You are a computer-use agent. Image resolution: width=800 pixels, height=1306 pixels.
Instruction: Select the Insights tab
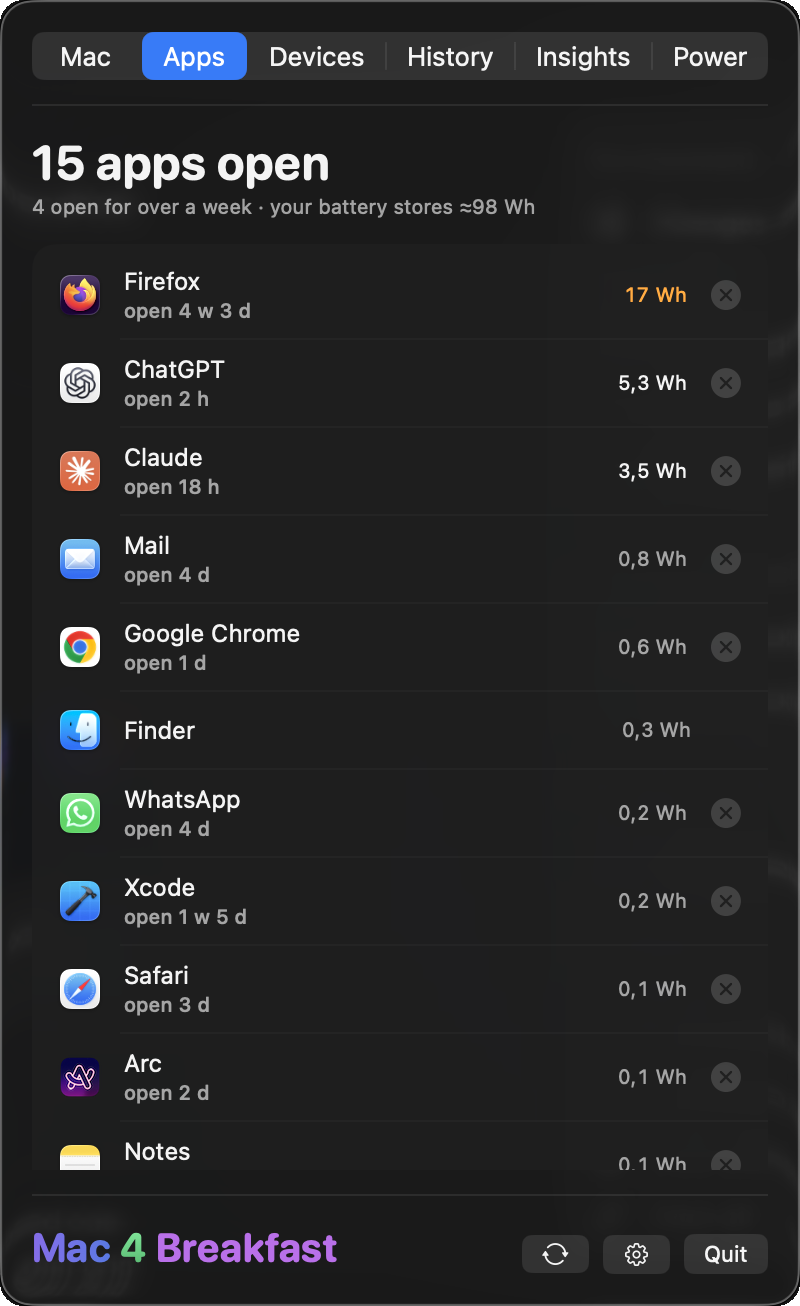pos(583,56)
